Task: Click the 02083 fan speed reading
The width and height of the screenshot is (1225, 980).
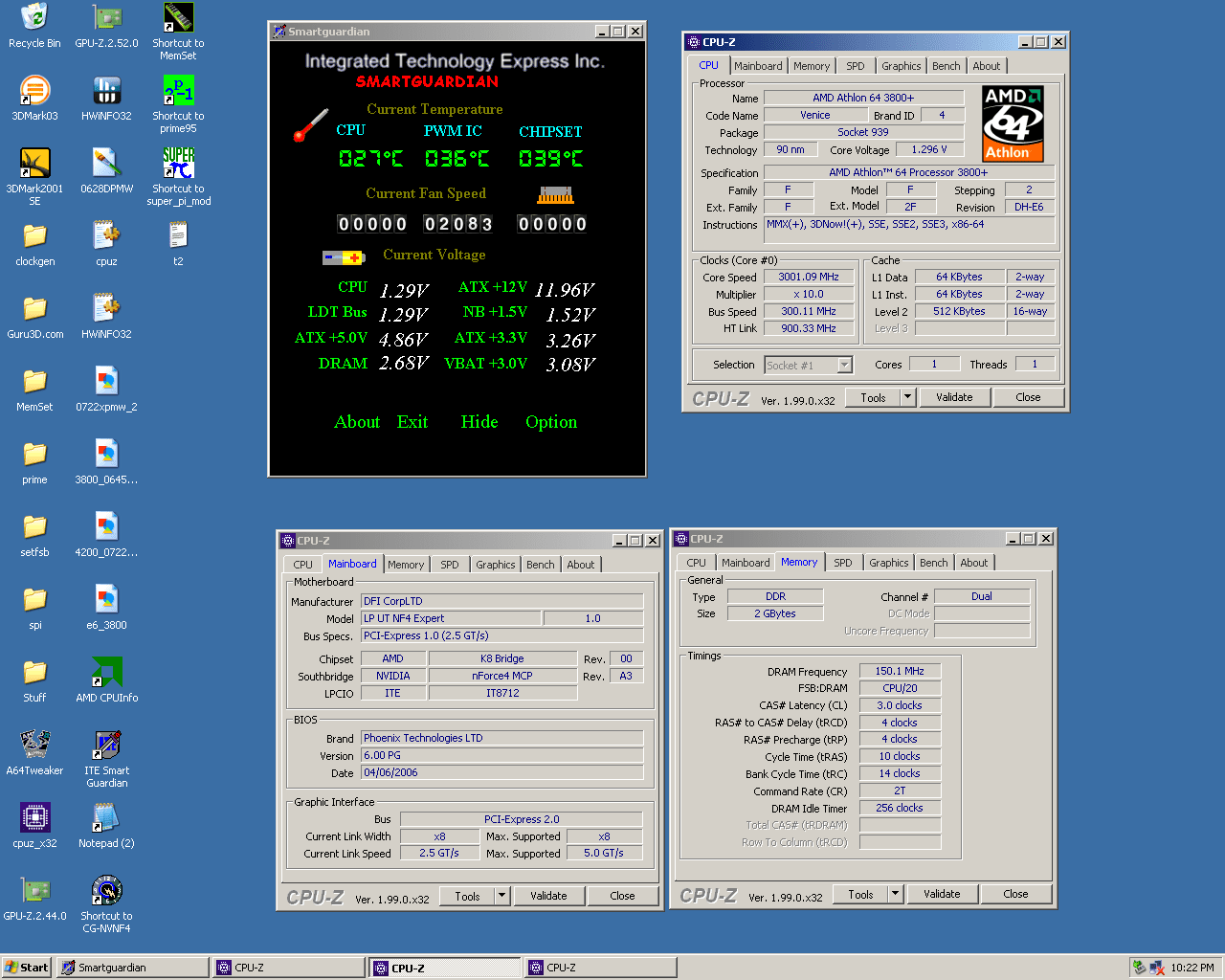Action: [x=458, y=224]
